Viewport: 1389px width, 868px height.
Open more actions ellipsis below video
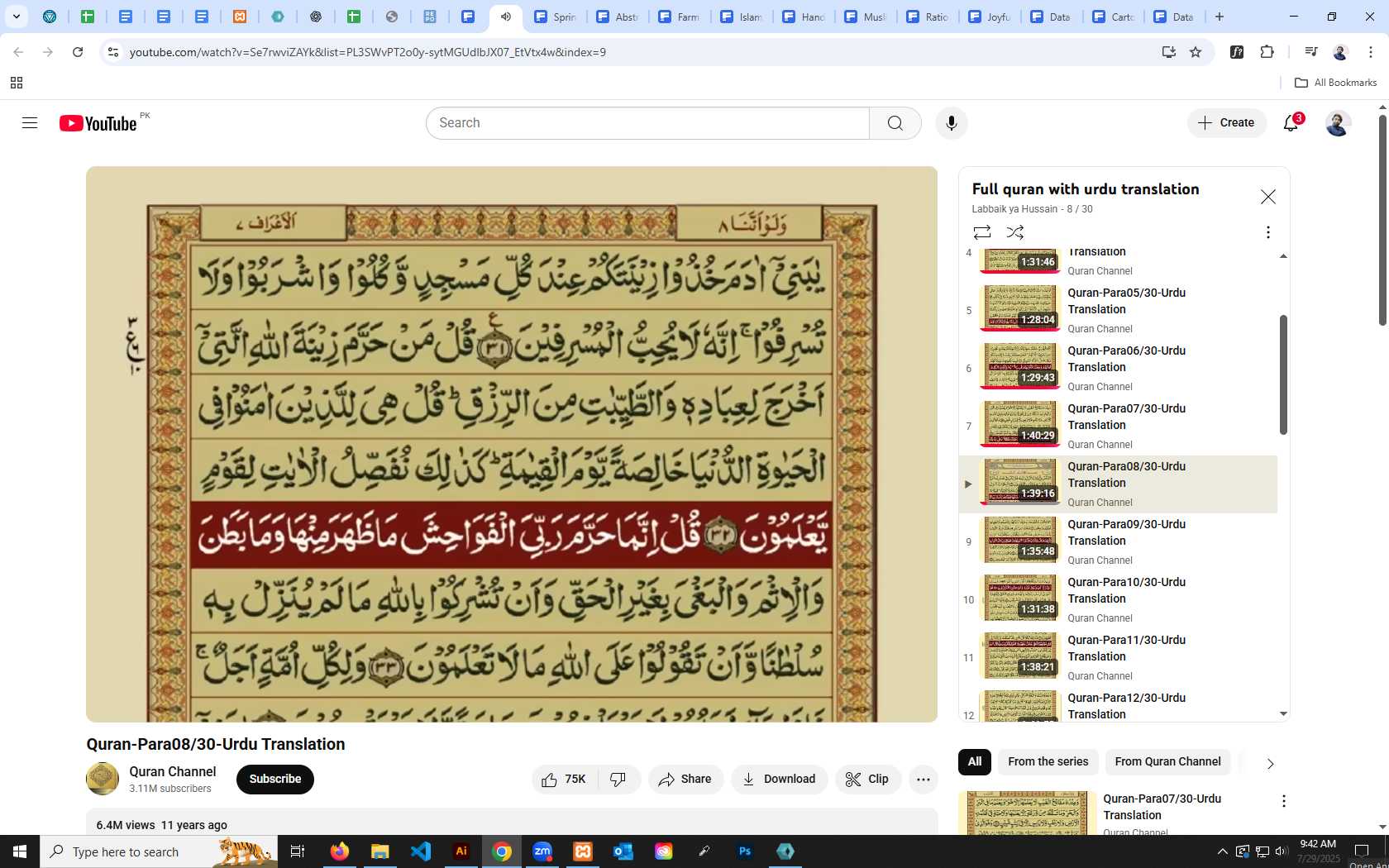click(x=924, y=780)
